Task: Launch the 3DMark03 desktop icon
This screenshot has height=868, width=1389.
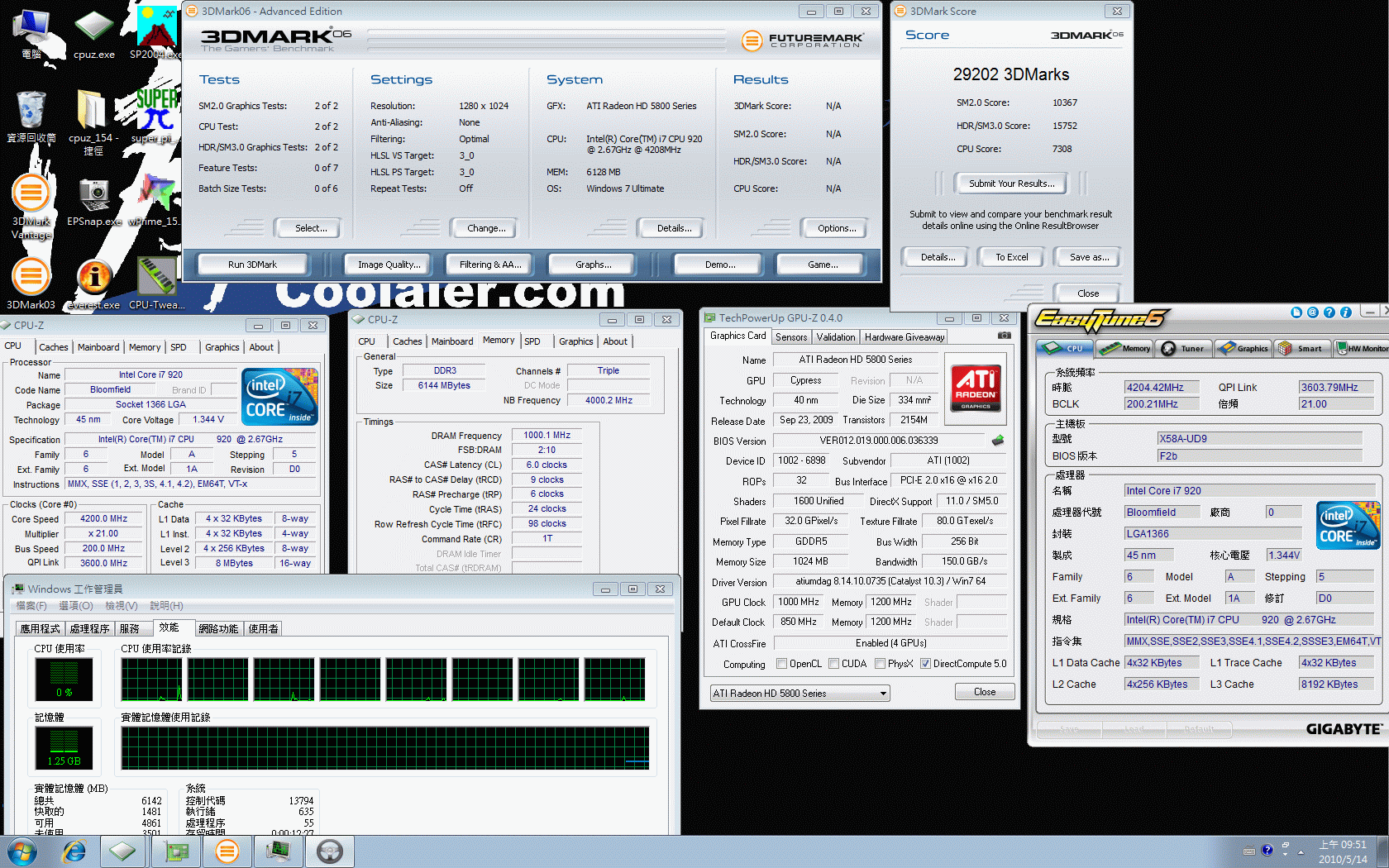Action: (x=31, y=284)
